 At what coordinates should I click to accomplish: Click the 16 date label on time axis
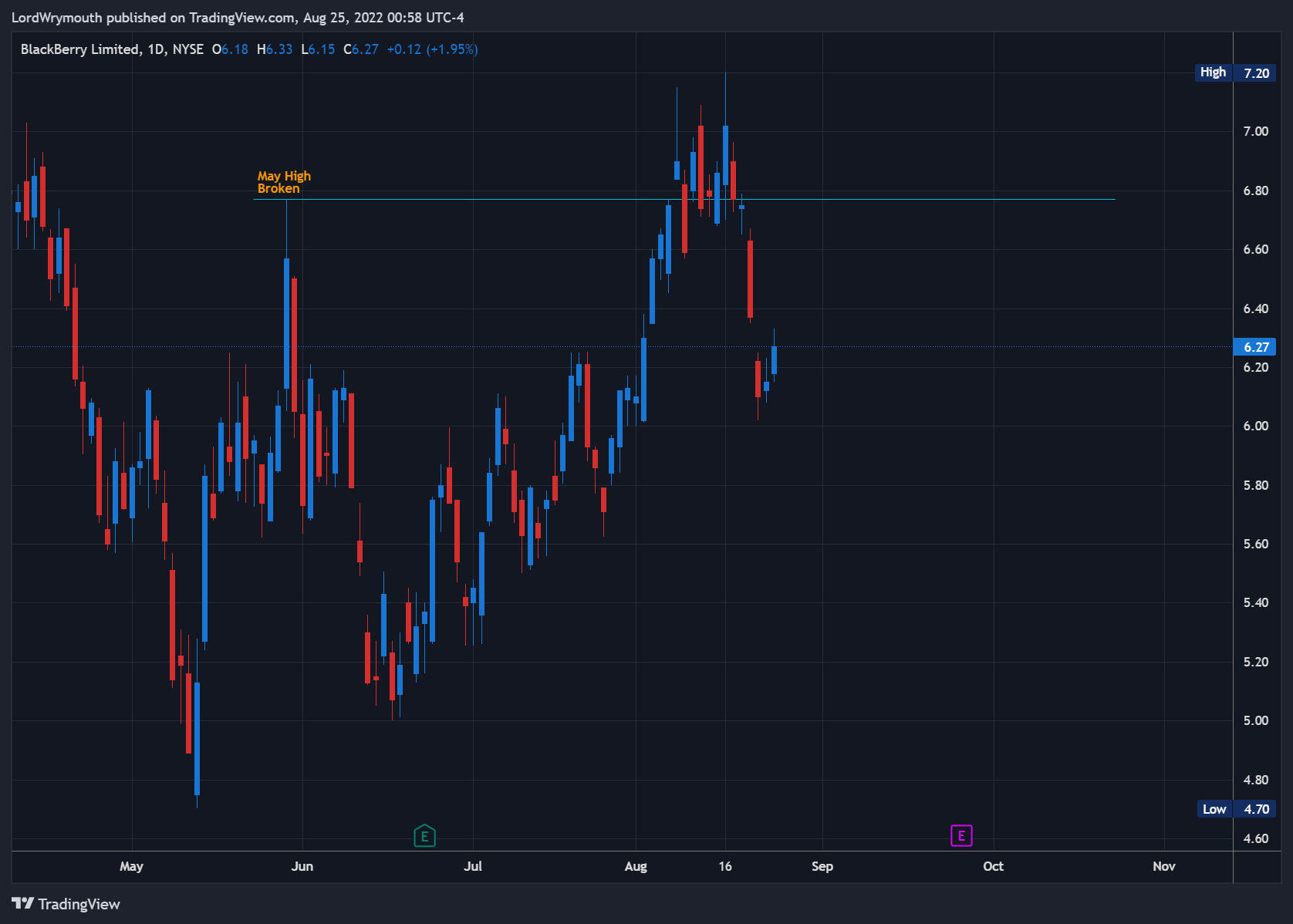tap(725, 866)
